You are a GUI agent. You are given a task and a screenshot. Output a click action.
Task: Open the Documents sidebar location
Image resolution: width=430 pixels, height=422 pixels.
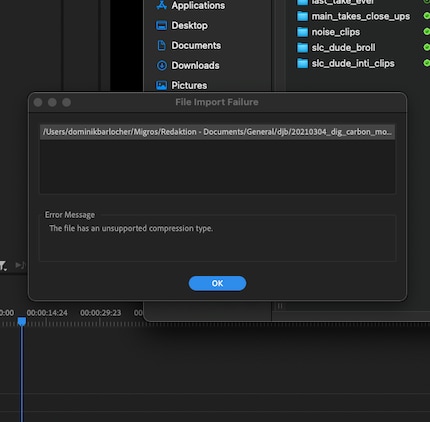click(189, 45)
